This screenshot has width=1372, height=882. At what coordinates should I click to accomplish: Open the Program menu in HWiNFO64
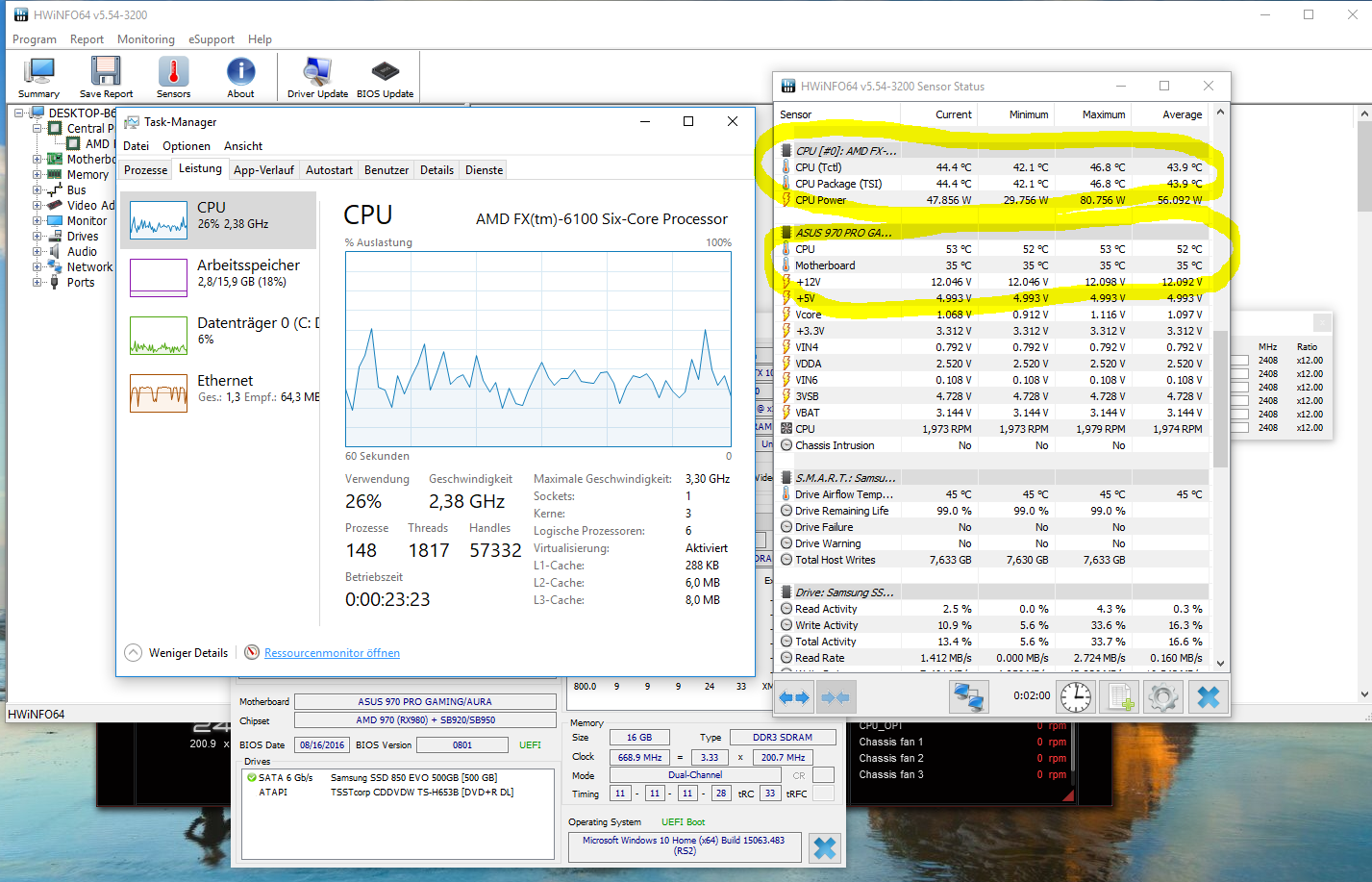pyautogui.click(x=35, y=39)
